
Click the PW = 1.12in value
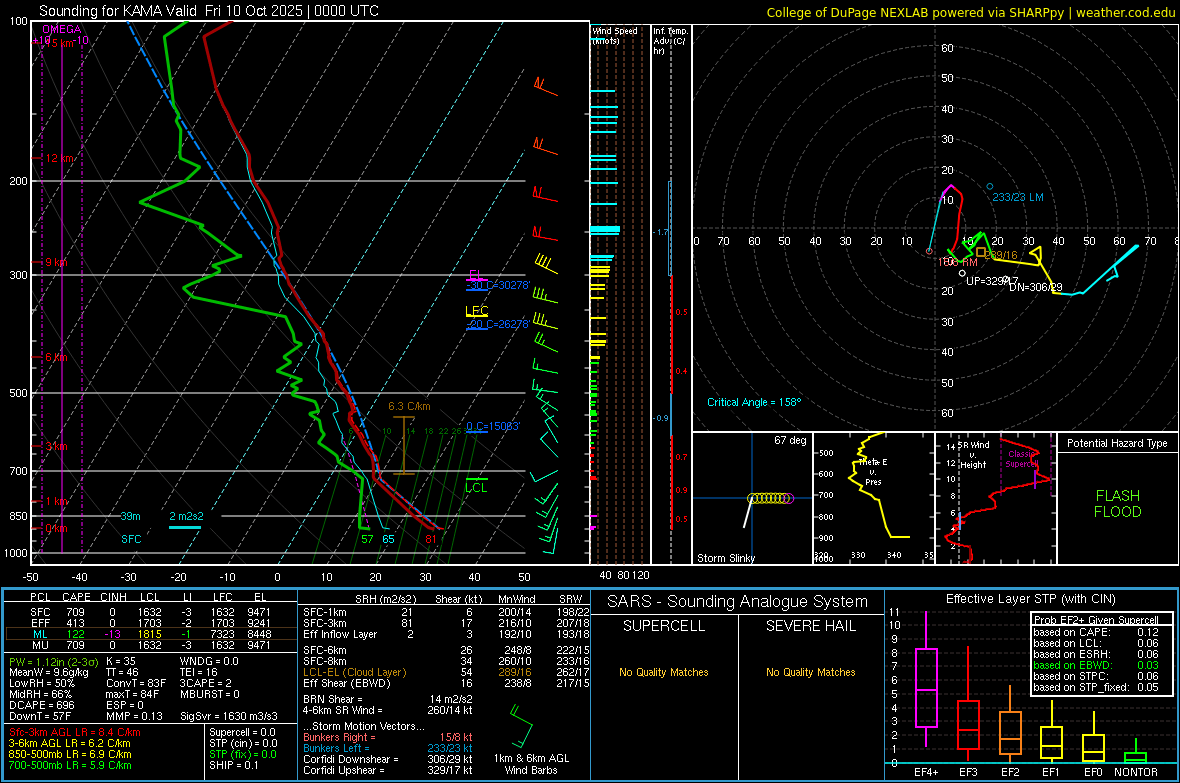54,661
